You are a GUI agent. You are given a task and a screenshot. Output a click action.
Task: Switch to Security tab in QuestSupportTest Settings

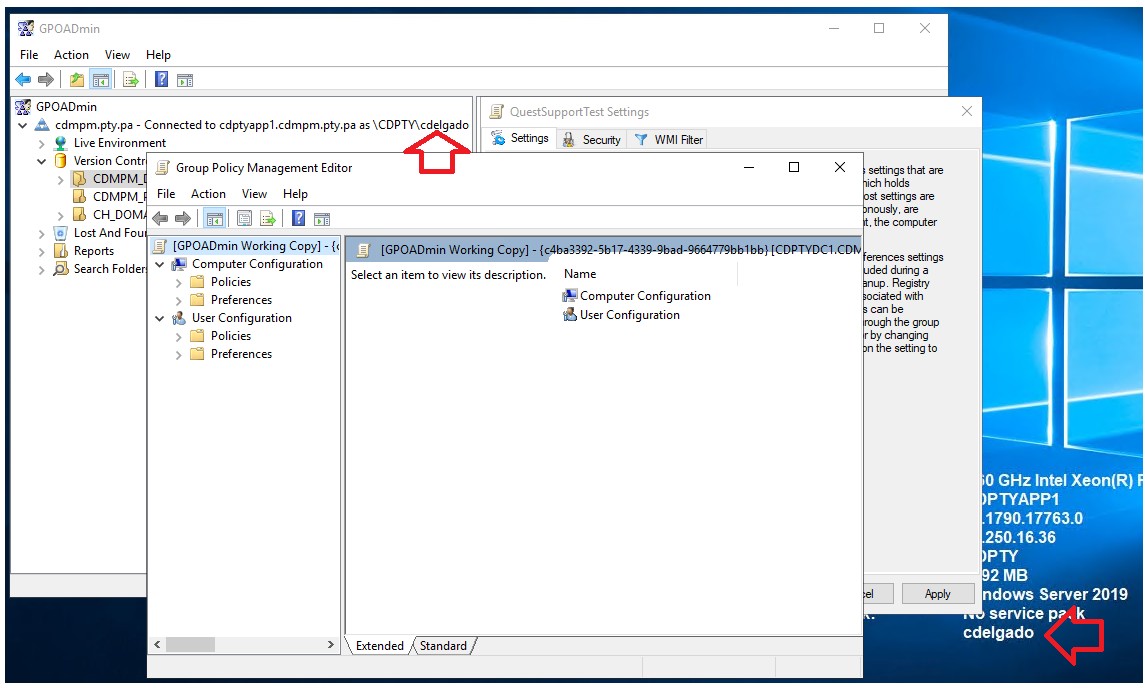click(x=591, y=139)
